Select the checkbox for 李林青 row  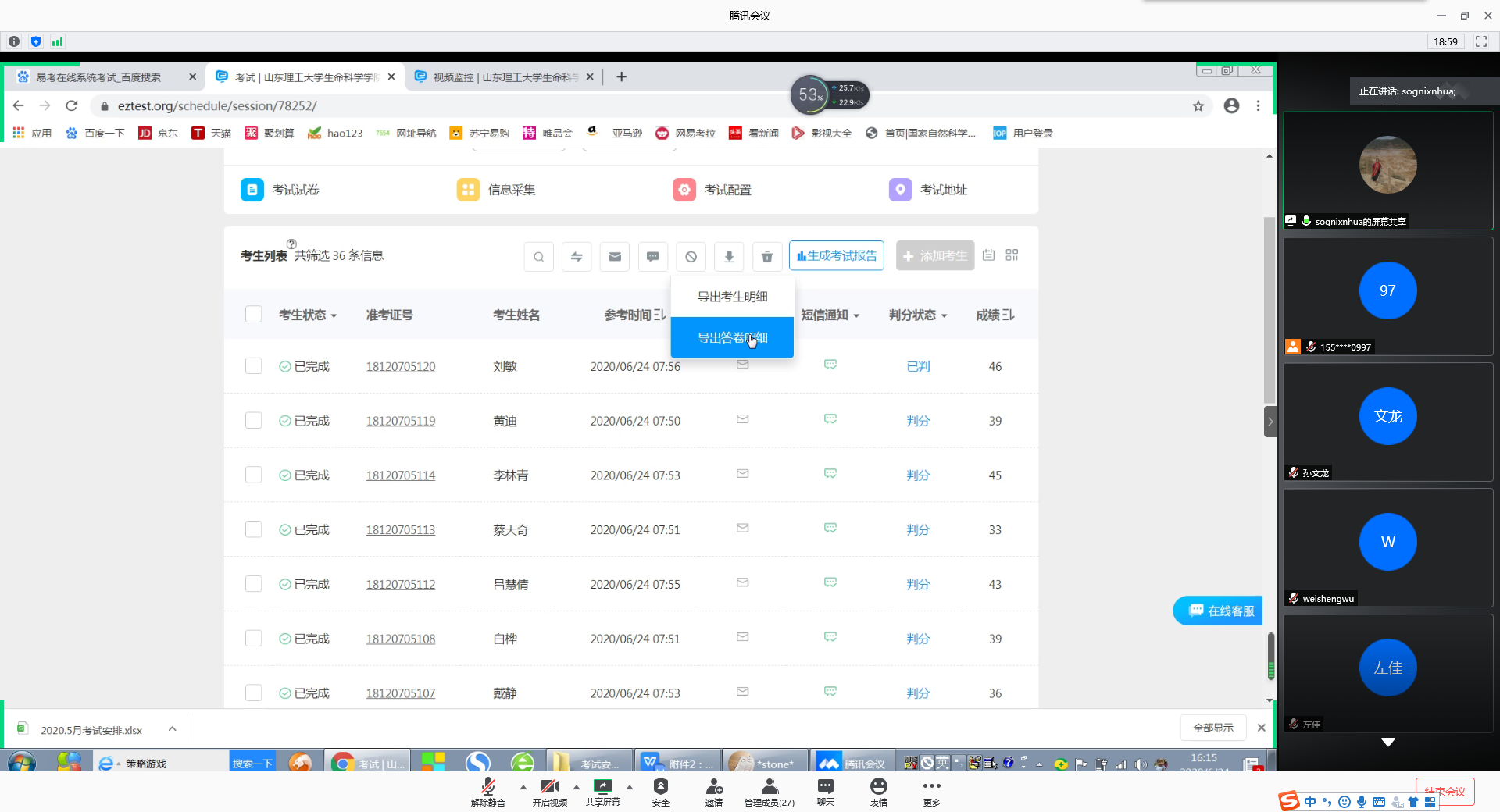[x=253, y=475]
